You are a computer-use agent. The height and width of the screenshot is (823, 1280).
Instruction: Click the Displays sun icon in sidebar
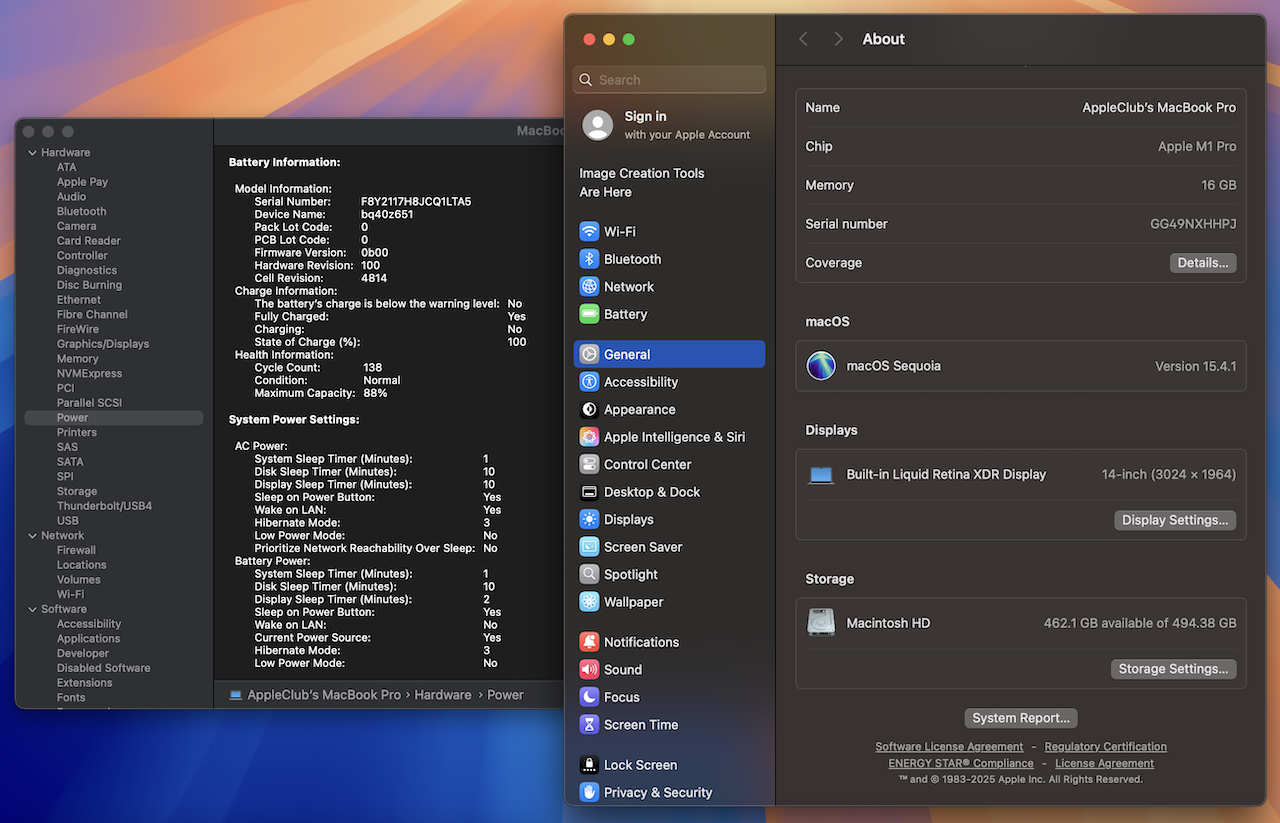[x=589, y=519]
